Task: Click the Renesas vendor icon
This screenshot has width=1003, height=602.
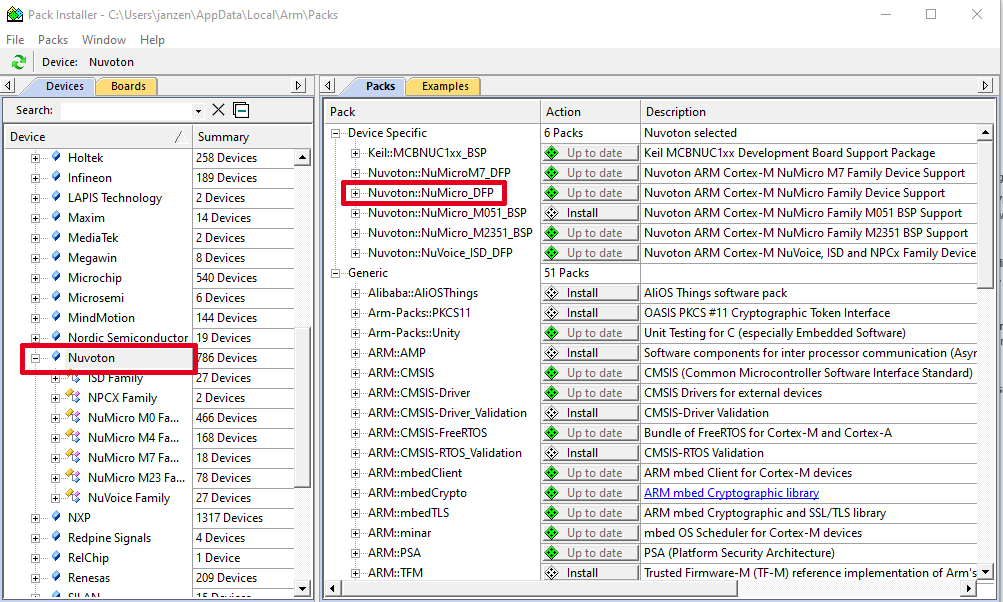Action: click(56, 577)
